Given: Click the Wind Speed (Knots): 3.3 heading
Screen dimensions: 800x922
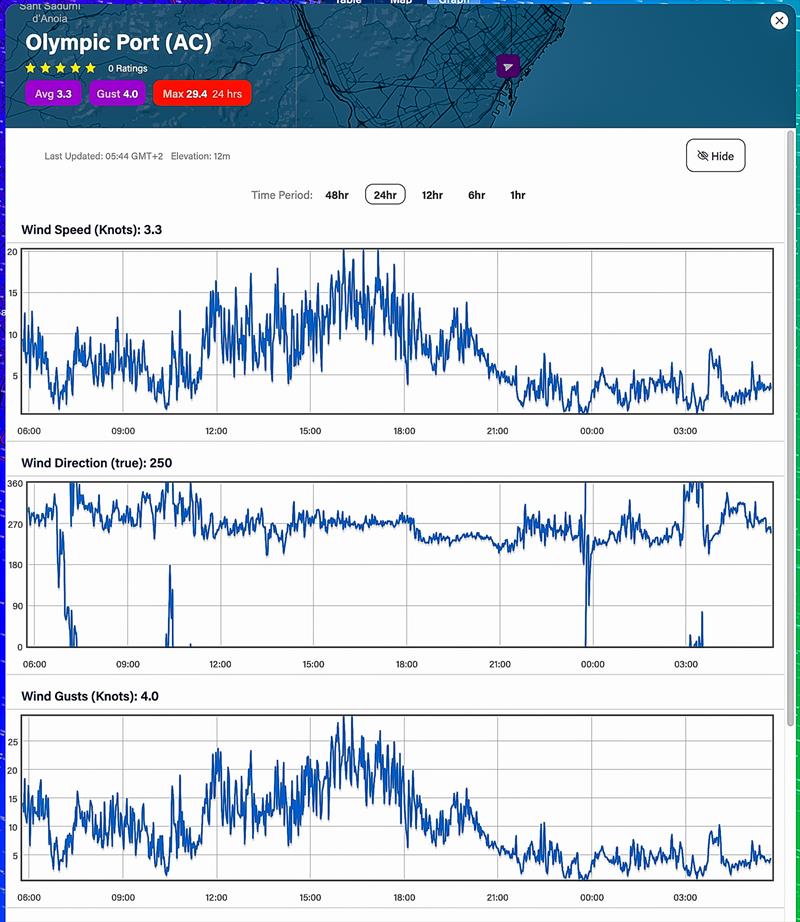Looking at the screenshot, I should [92, 230].
